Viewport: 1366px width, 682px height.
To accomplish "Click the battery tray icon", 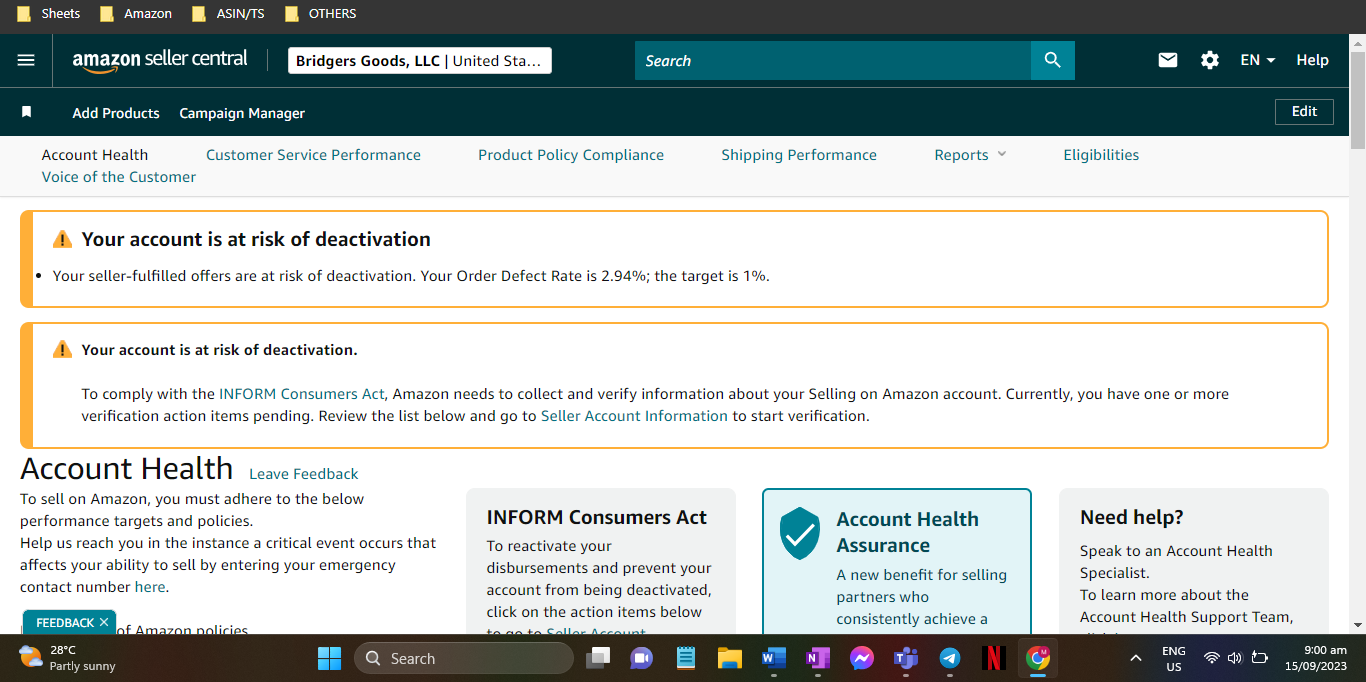I will click(1260, 658).
